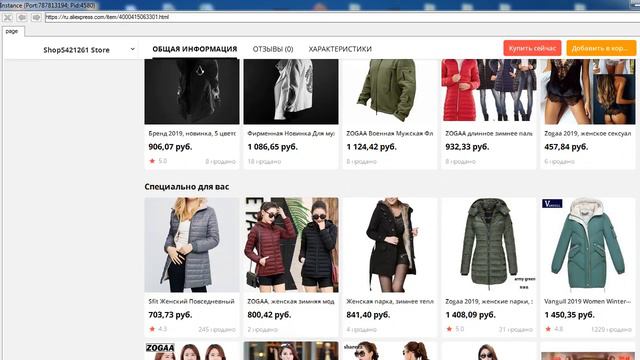Switch to the ОБЩАЯ ИНФОРМАЦИЯ tab
Viewport: 640px width, 360px height.
[195, 49]
